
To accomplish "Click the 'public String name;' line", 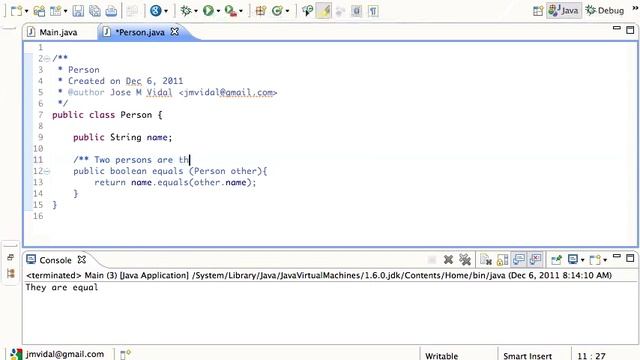I will (122, 138).
